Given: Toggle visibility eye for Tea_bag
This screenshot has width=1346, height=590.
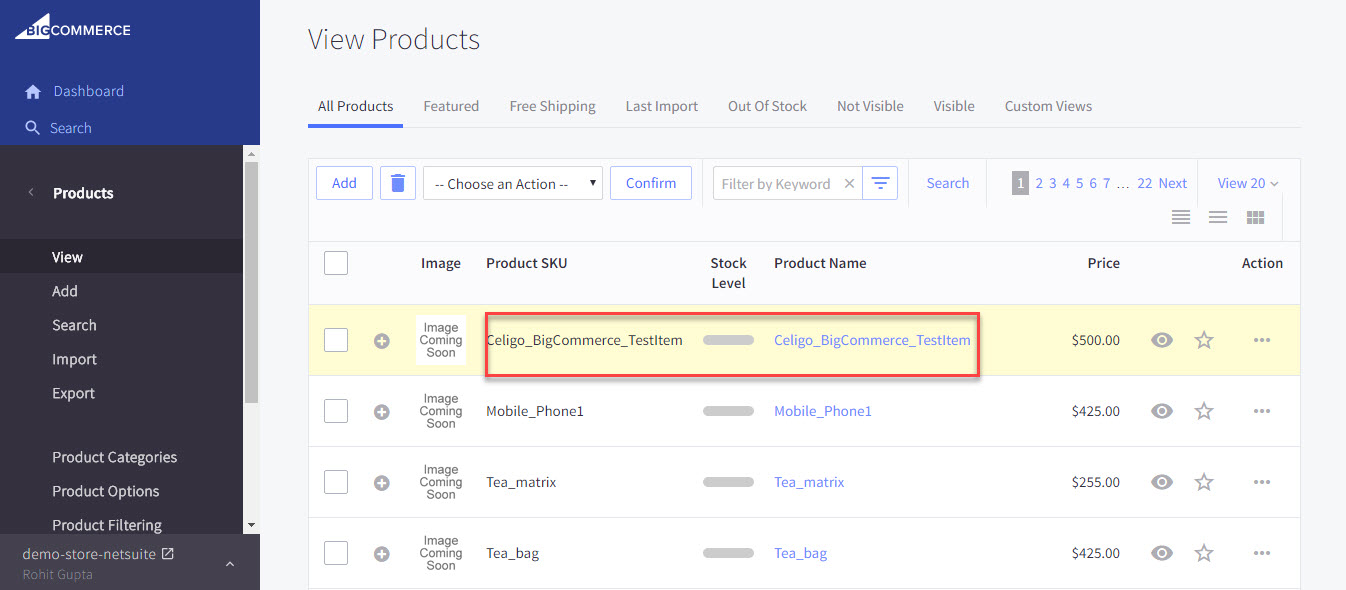Looking at the screenshot, I should point(1161,553).
